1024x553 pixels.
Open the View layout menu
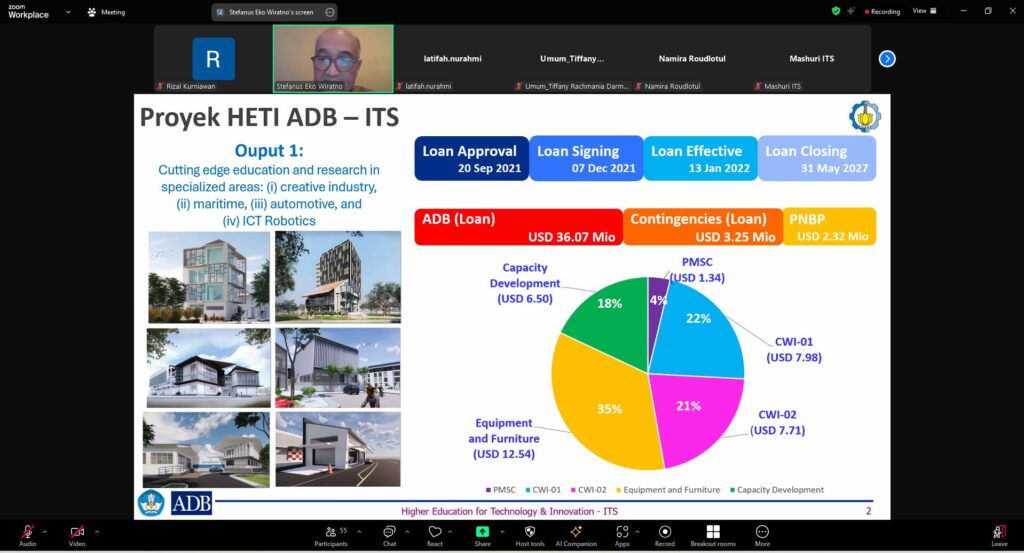[x=922, y=11]
